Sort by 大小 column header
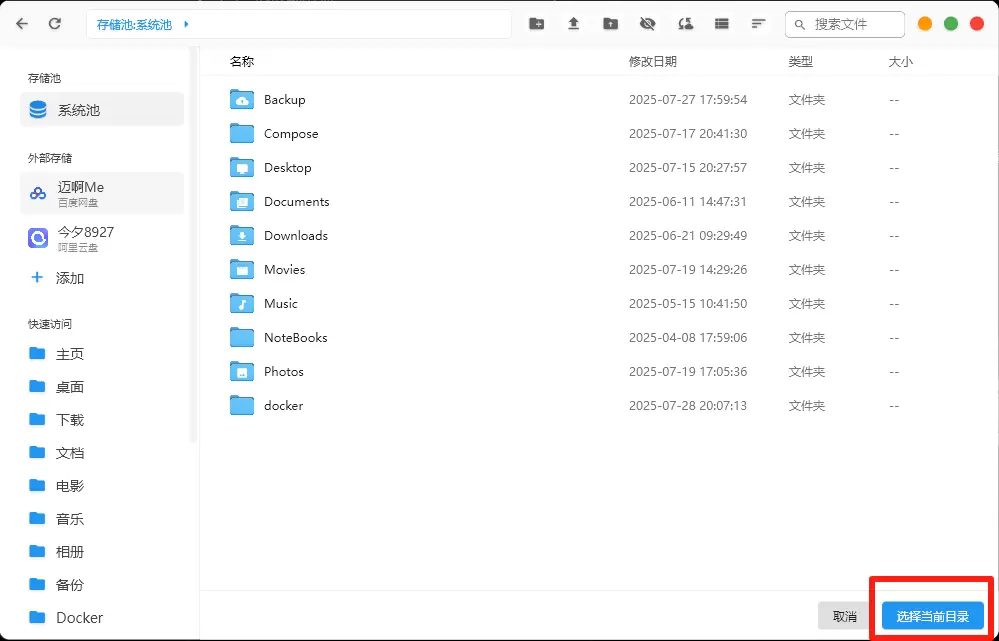999x641 pixels. pos(900,62)
